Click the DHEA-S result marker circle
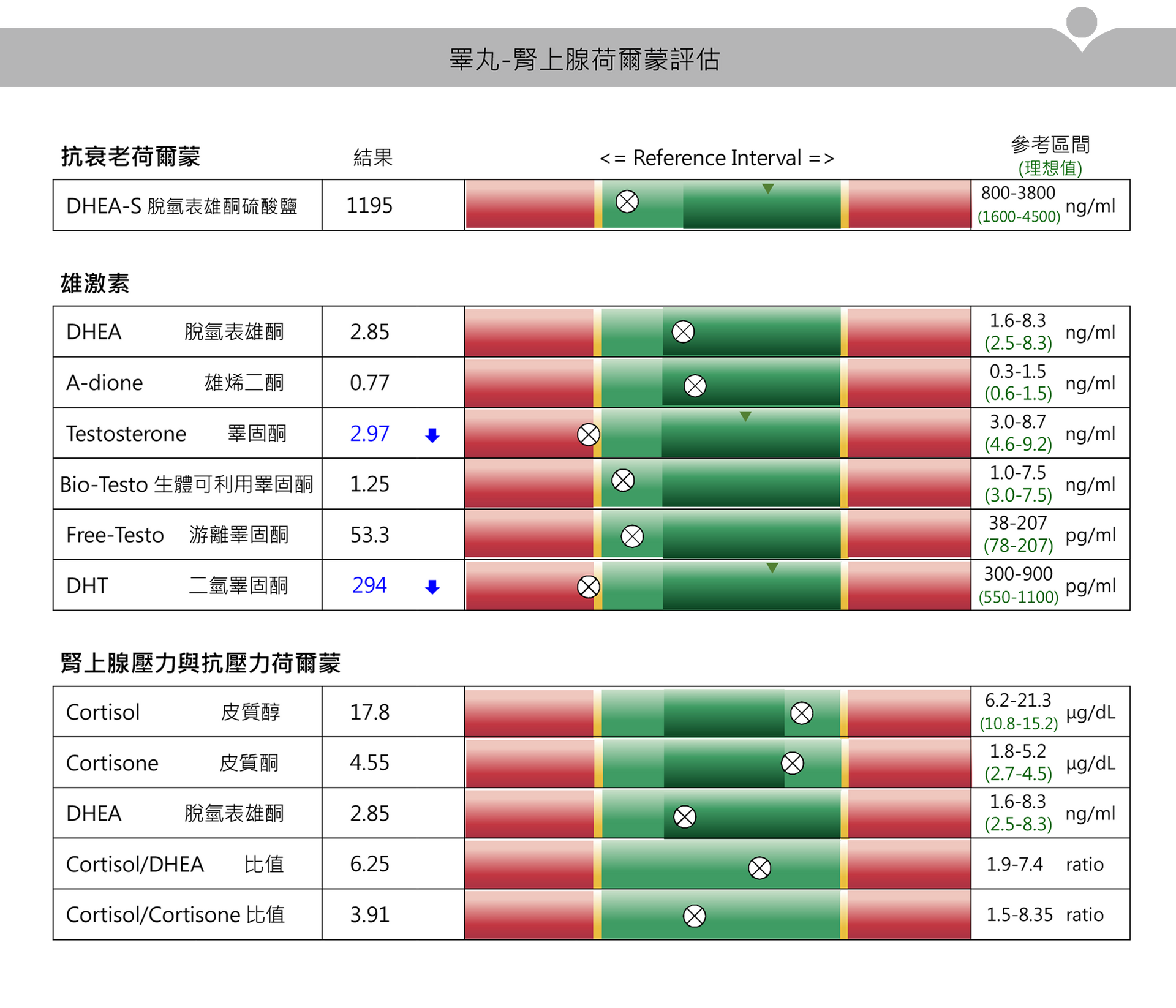Screen dimensions: 1176x1008 pyautogui.click(x=627, y=201)
